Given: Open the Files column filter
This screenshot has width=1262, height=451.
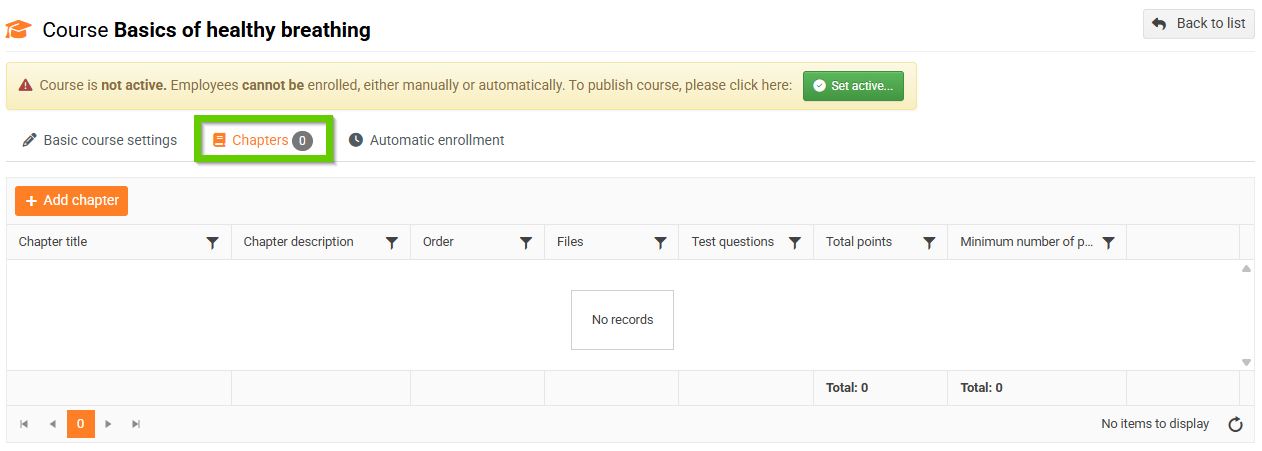Looking at the screenshot, I should (660, 242).
